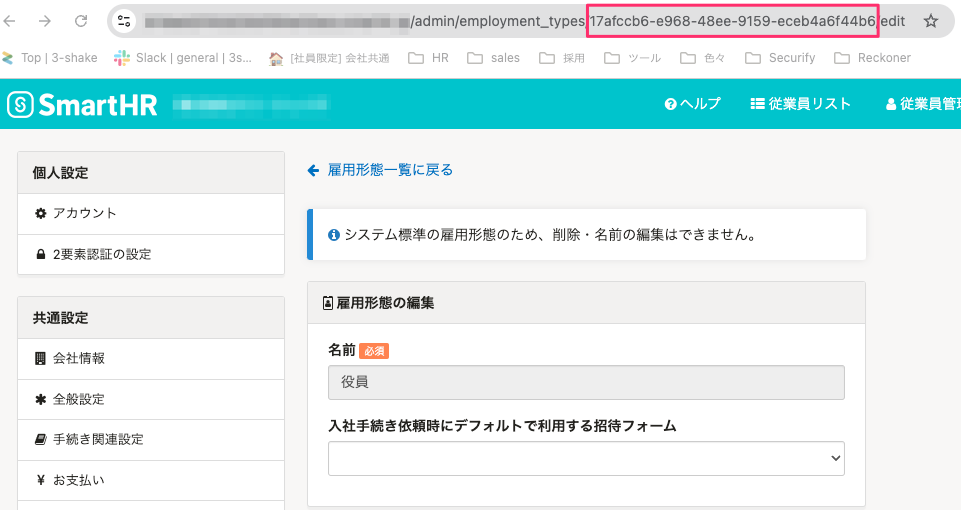Open 全般設定 in the sidebar
The height and width of the screenshot is (510, 961).
click(151, 400)
